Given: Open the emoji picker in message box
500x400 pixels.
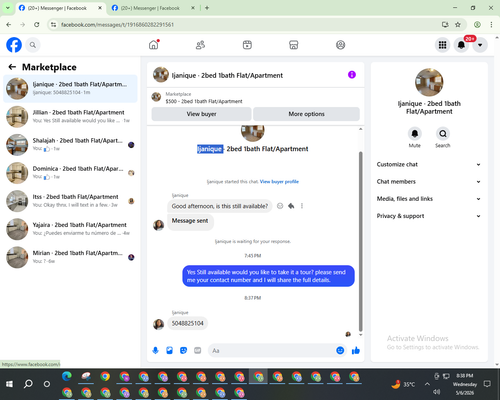Looking at the screenshot, I should click(340, 350).
